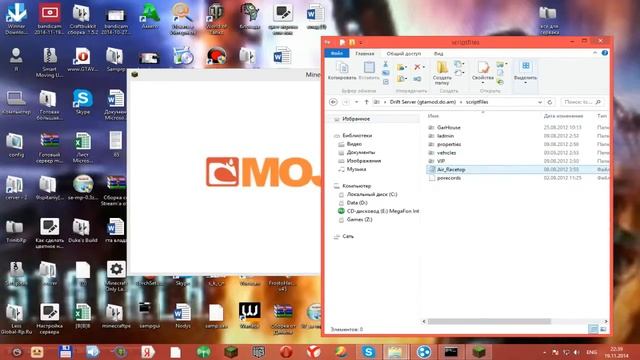Open the Delete button dropdown arrow
The width and height of the screenshot is (640, 360).
[424, 67]
